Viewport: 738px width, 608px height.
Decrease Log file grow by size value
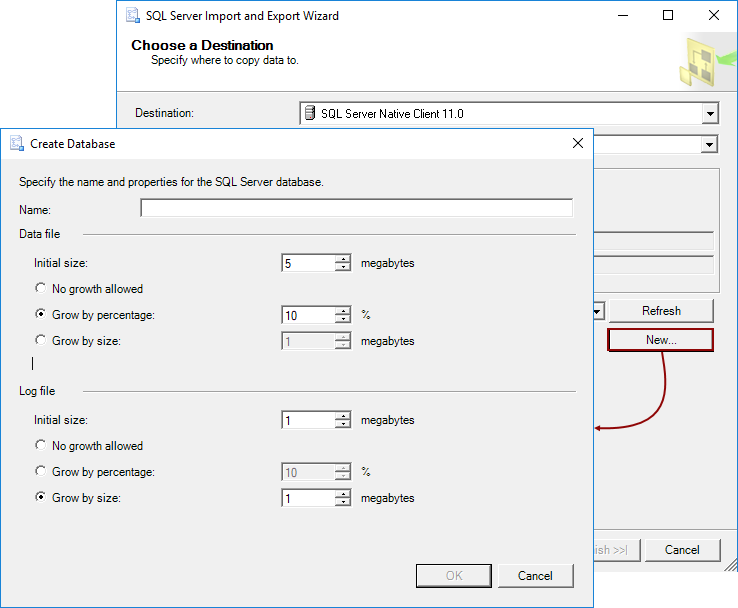pos(343,502)
